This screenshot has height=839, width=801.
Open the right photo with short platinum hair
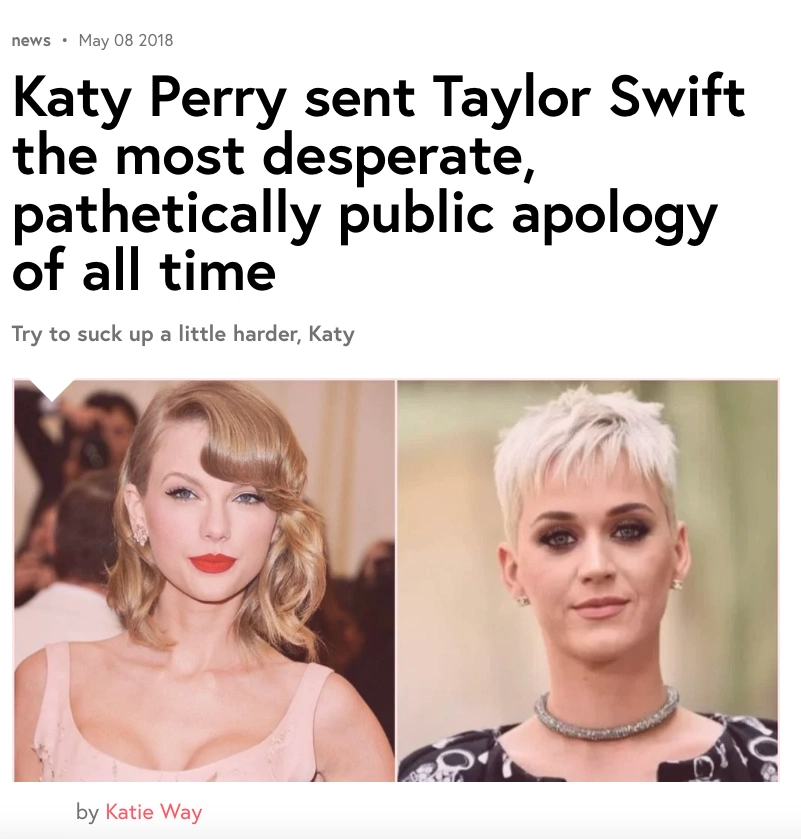coord(588,581)
